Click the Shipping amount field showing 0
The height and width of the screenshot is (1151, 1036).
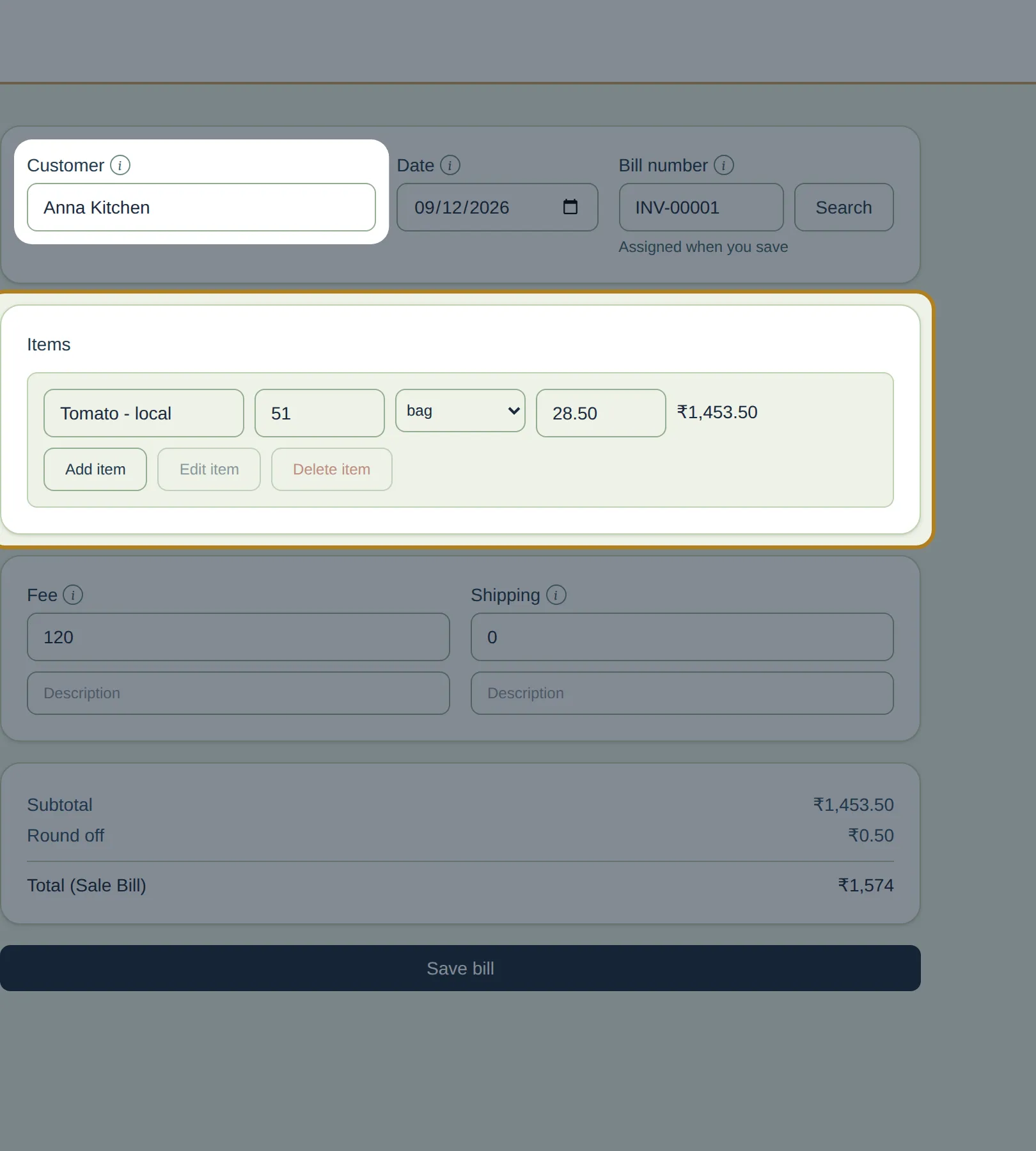pyautogui.click(x=682, y=637)
